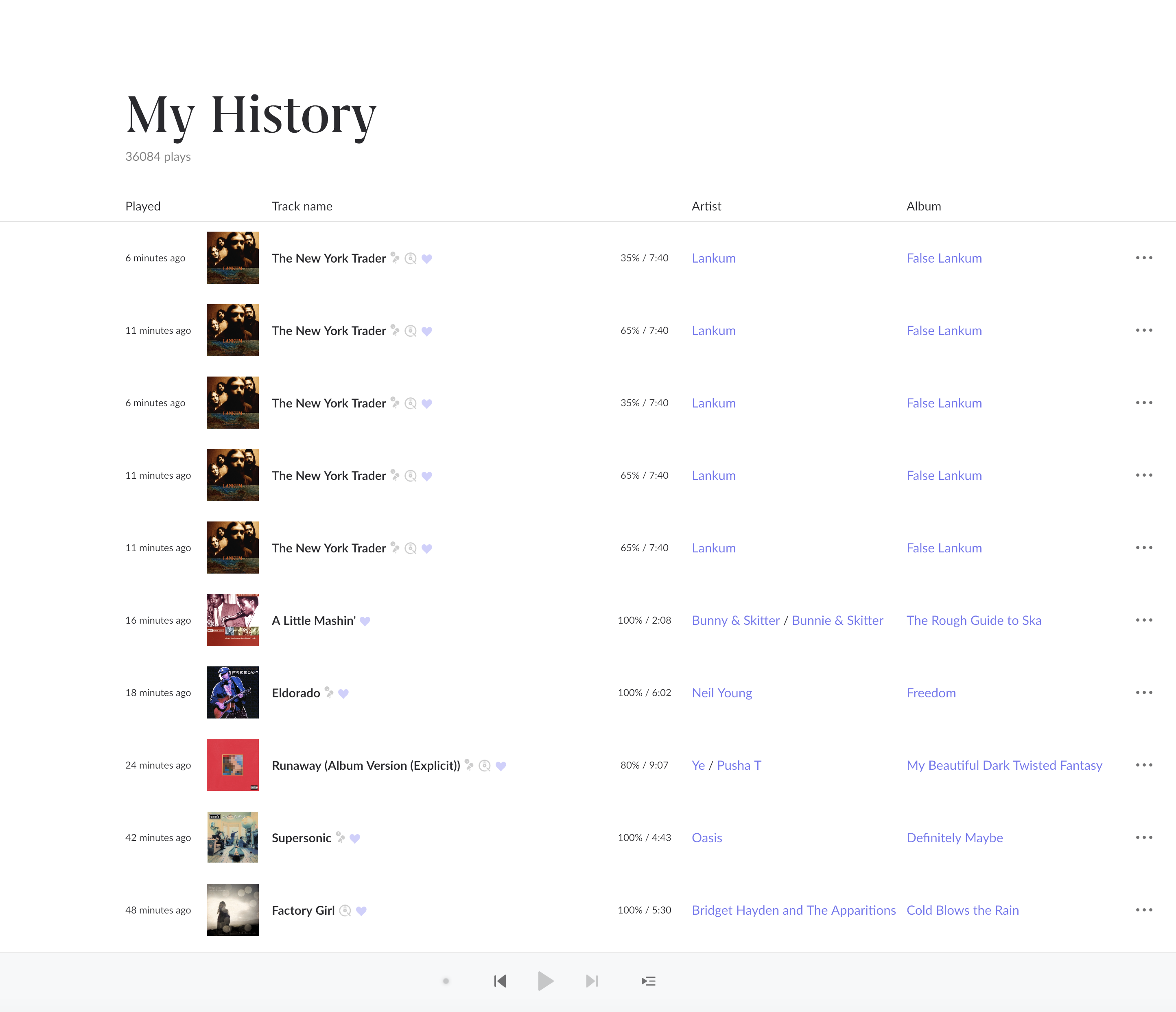Open the Neil Young artist page
This screenshot has height=1012, width=1176.
(722, 693)
